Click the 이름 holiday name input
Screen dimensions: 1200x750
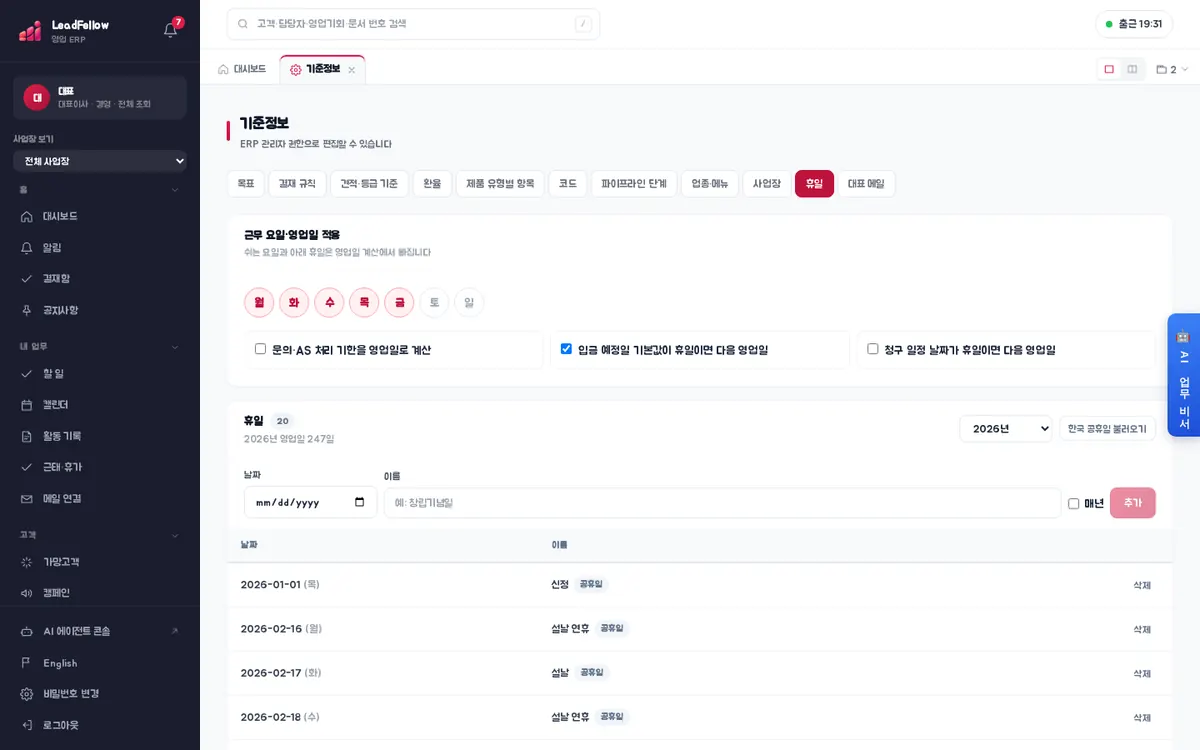click(x=722, y=502)
